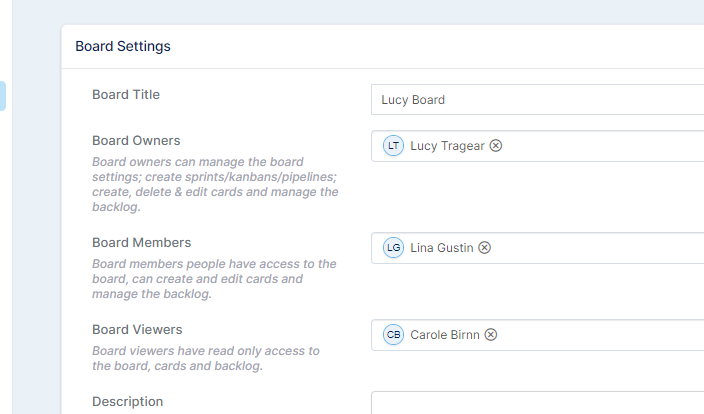This screenshot has height=414, width=704.
Task: Remove Lina Gustin from Board Members
Action: point(484,247)
